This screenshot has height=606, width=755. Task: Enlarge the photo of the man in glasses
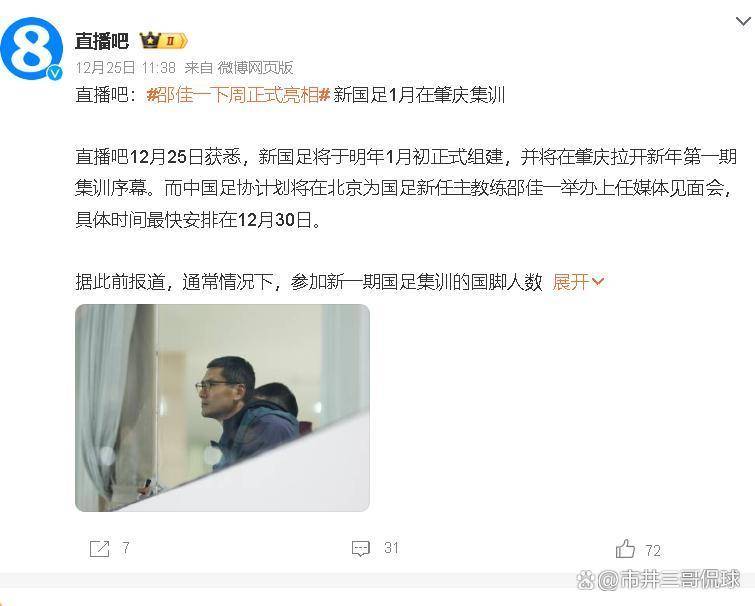222,408
